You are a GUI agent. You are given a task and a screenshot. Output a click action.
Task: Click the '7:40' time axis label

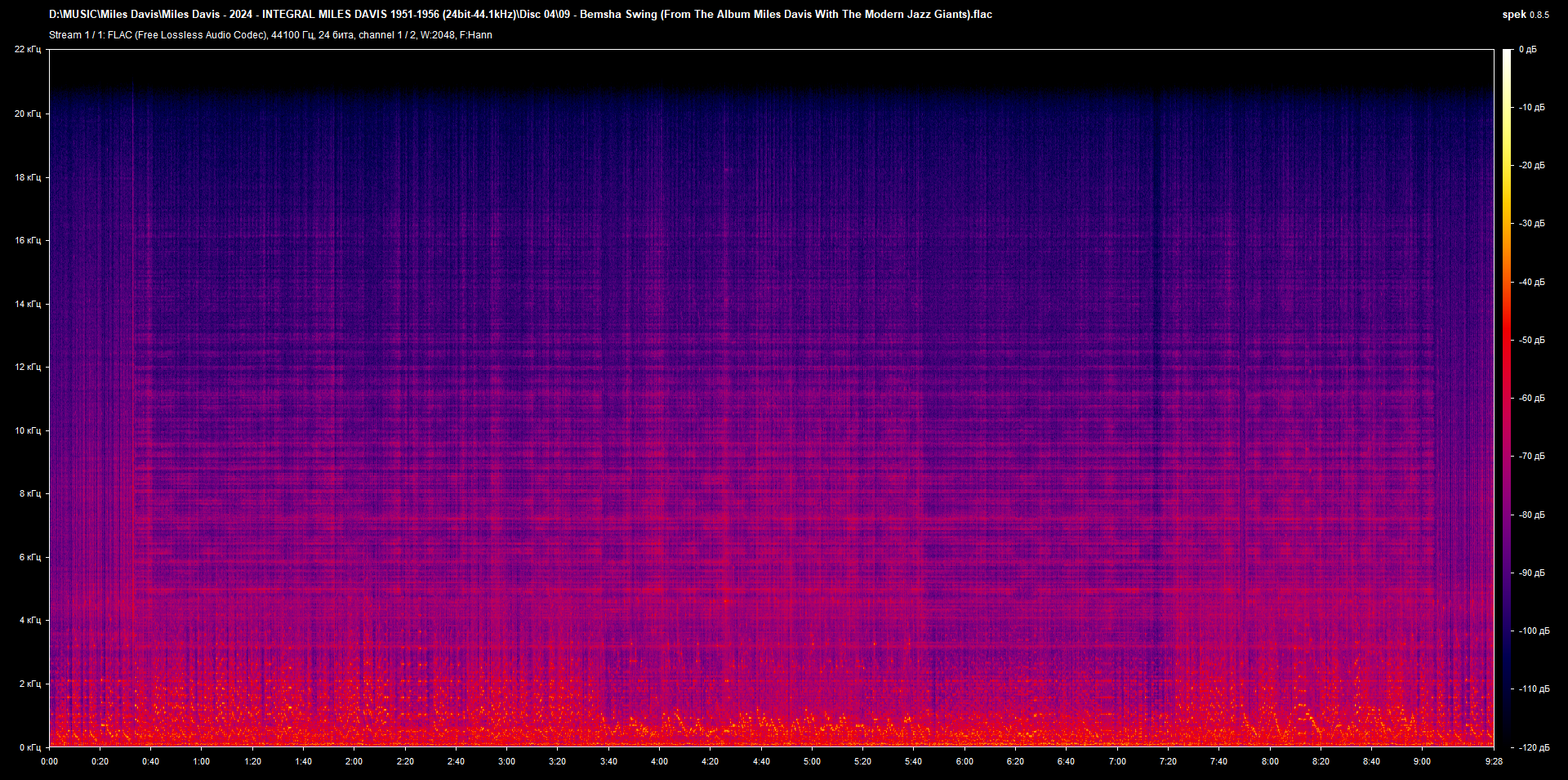pyautogui.click(x=1218, y=761)
